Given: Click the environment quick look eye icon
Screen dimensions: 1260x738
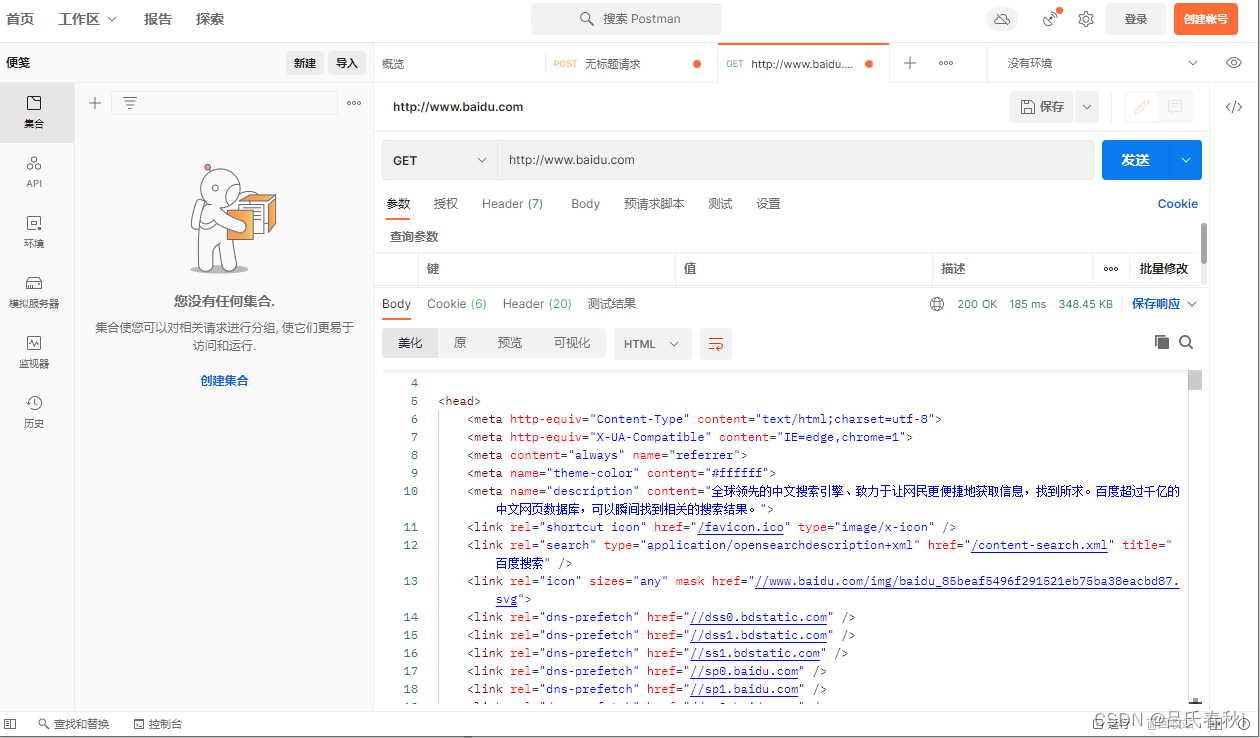Looking at the screenshot, I should [x=1234, y=63].
